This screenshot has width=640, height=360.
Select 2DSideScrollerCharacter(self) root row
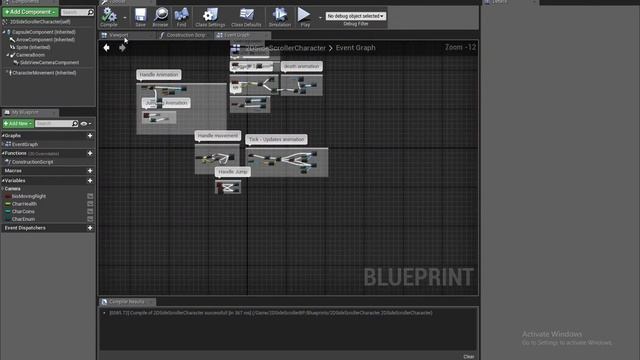point(40,22)
